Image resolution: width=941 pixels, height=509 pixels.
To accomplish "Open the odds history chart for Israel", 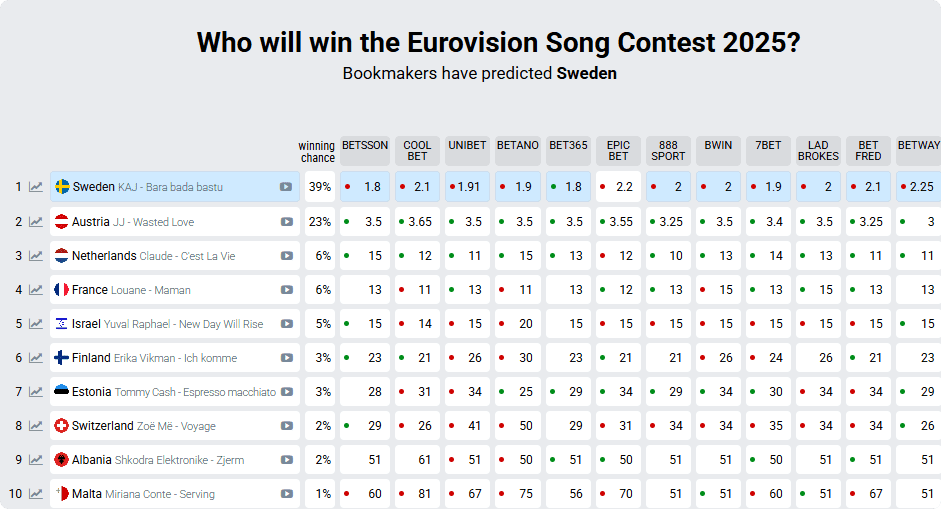I will [x=36, y=324].
